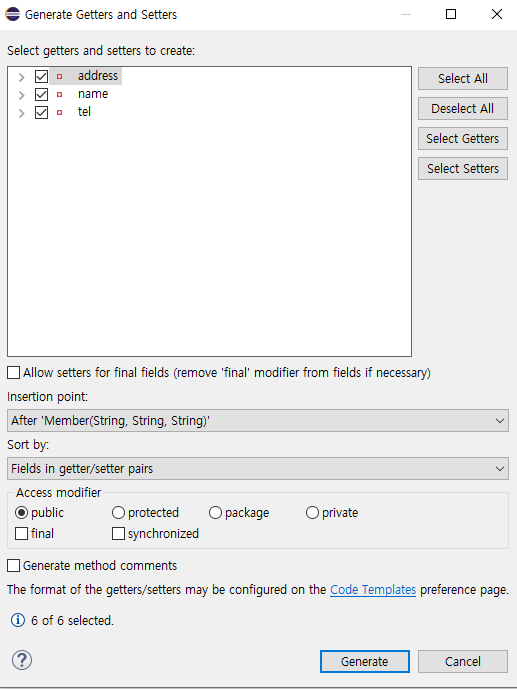The height and width of the screenshot is (689, 517).
Task: Uncheck the tel field checkbox
Action: click(x=41, y=112)
